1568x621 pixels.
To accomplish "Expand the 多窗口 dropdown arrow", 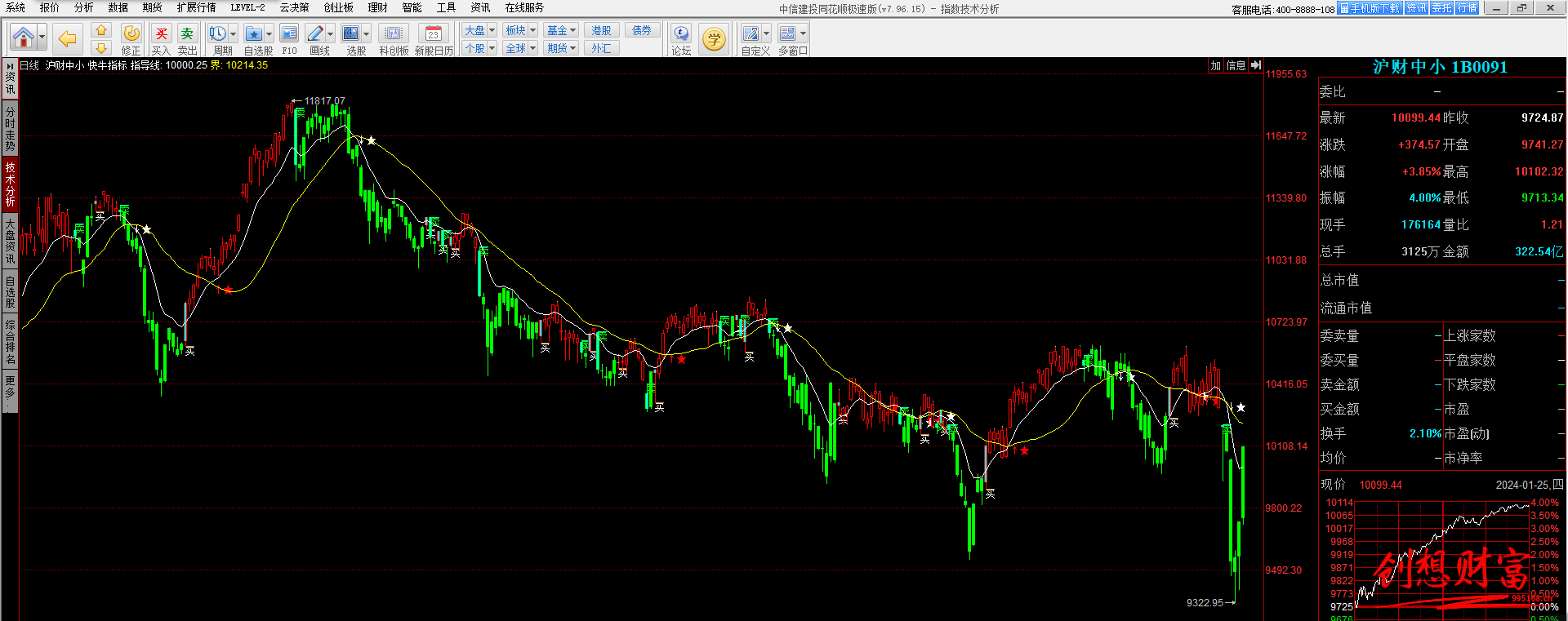I will [x=803, y=33].
